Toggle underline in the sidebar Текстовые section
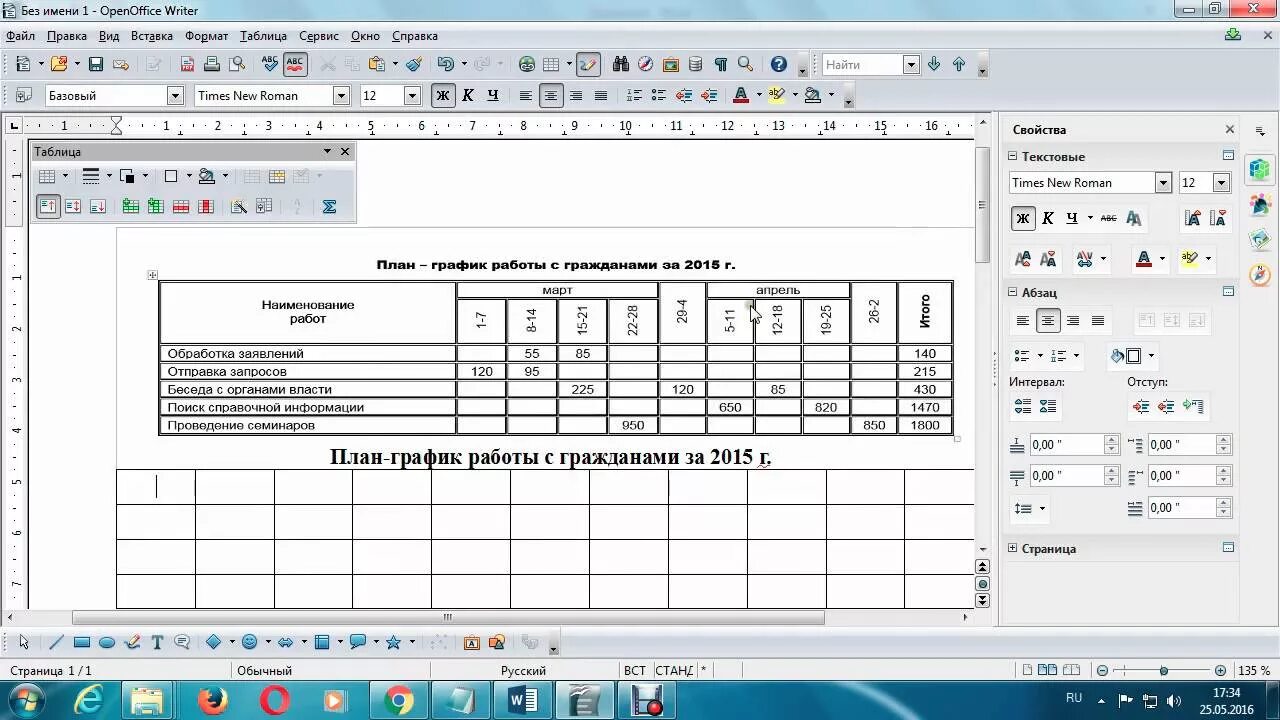Viewport: 1280px width, 720px height. 1074,217
